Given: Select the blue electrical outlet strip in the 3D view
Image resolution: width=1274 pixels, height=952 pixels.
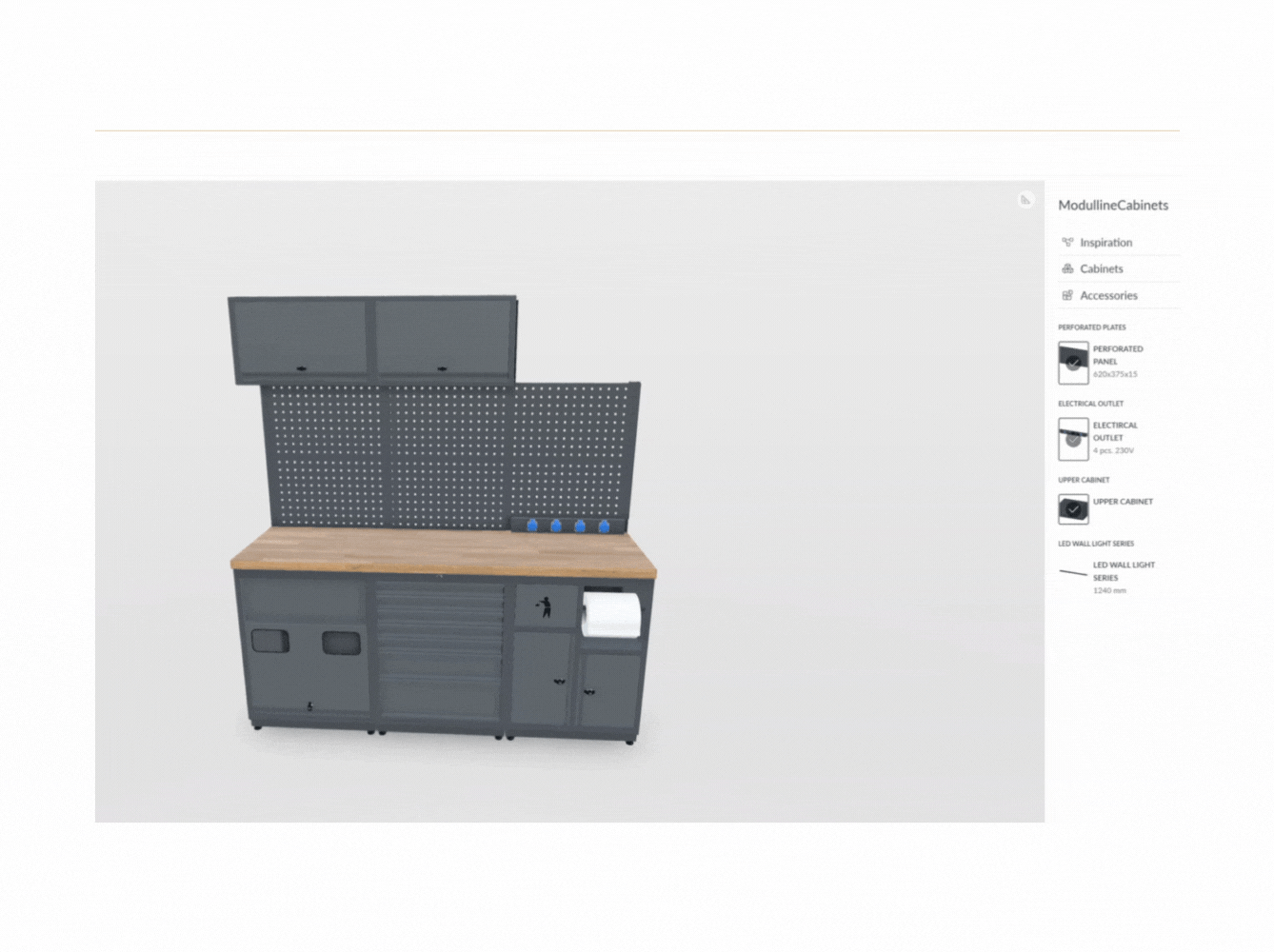Looking at the screenshot, I should click(568, 525).
